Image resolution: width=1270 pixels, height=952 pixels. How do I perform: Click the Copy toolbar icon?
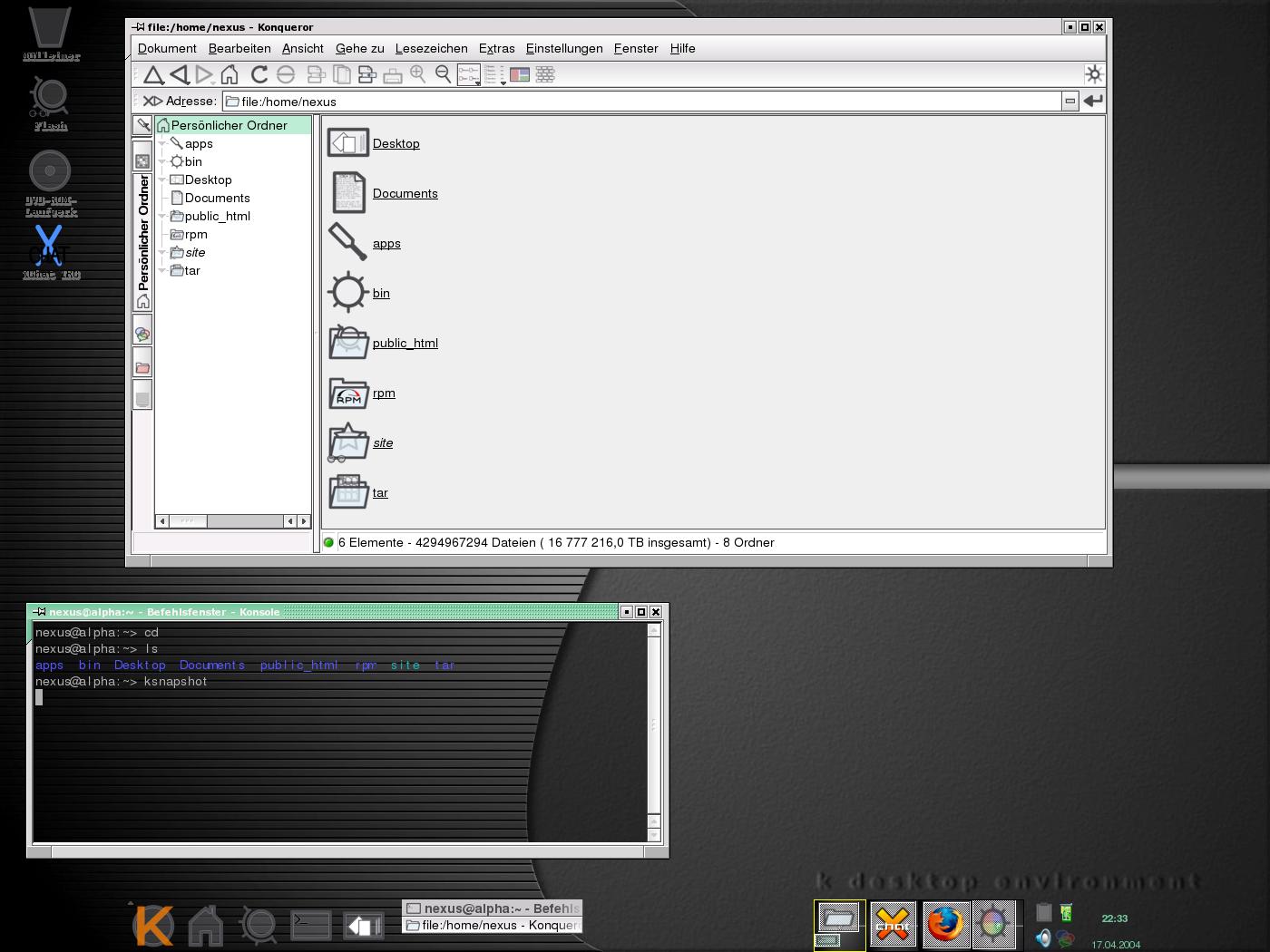(341, 75)
